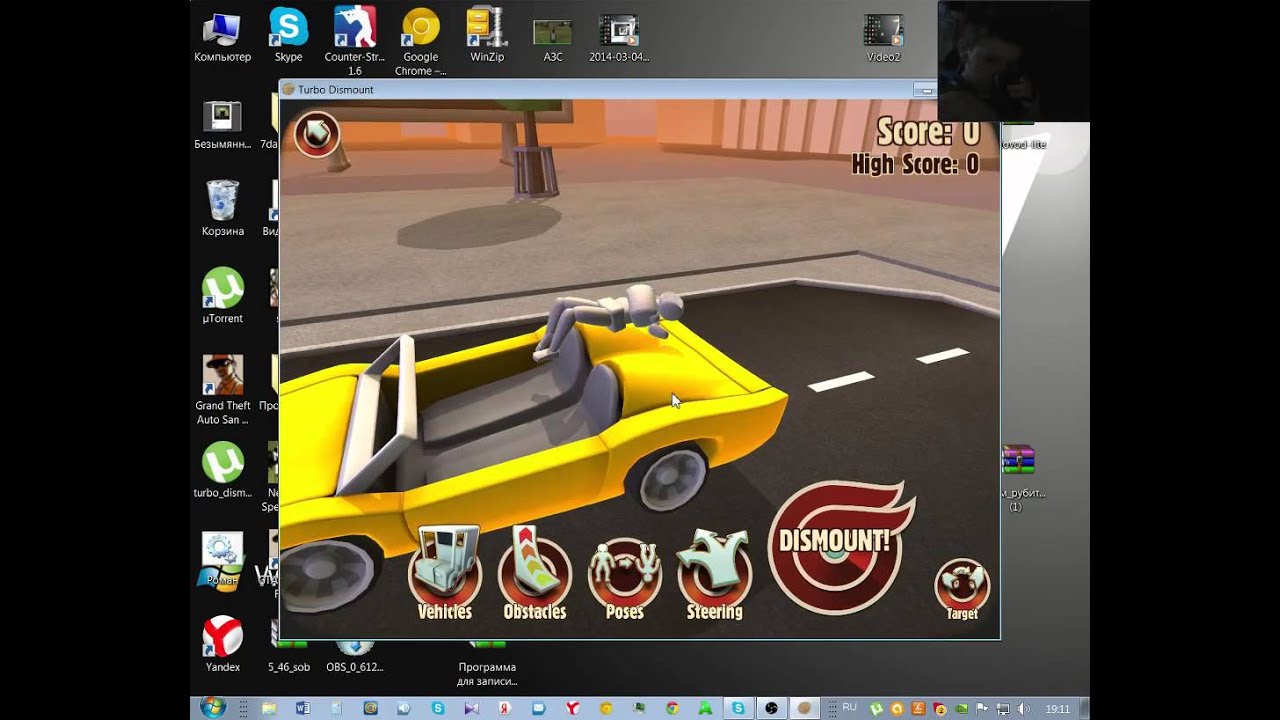Select the Google Chrome desktop shortcut
The height and width of the screenshot is (720, 1280).
[x=421, y=42]
